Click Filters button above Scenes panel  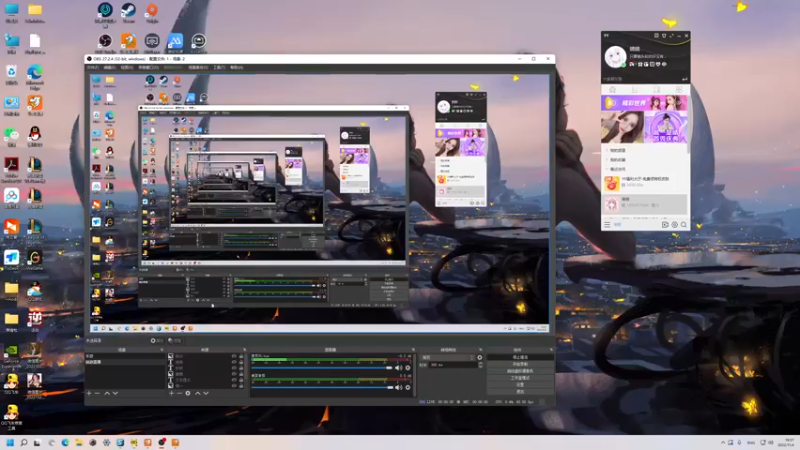[x=175, y=340]
